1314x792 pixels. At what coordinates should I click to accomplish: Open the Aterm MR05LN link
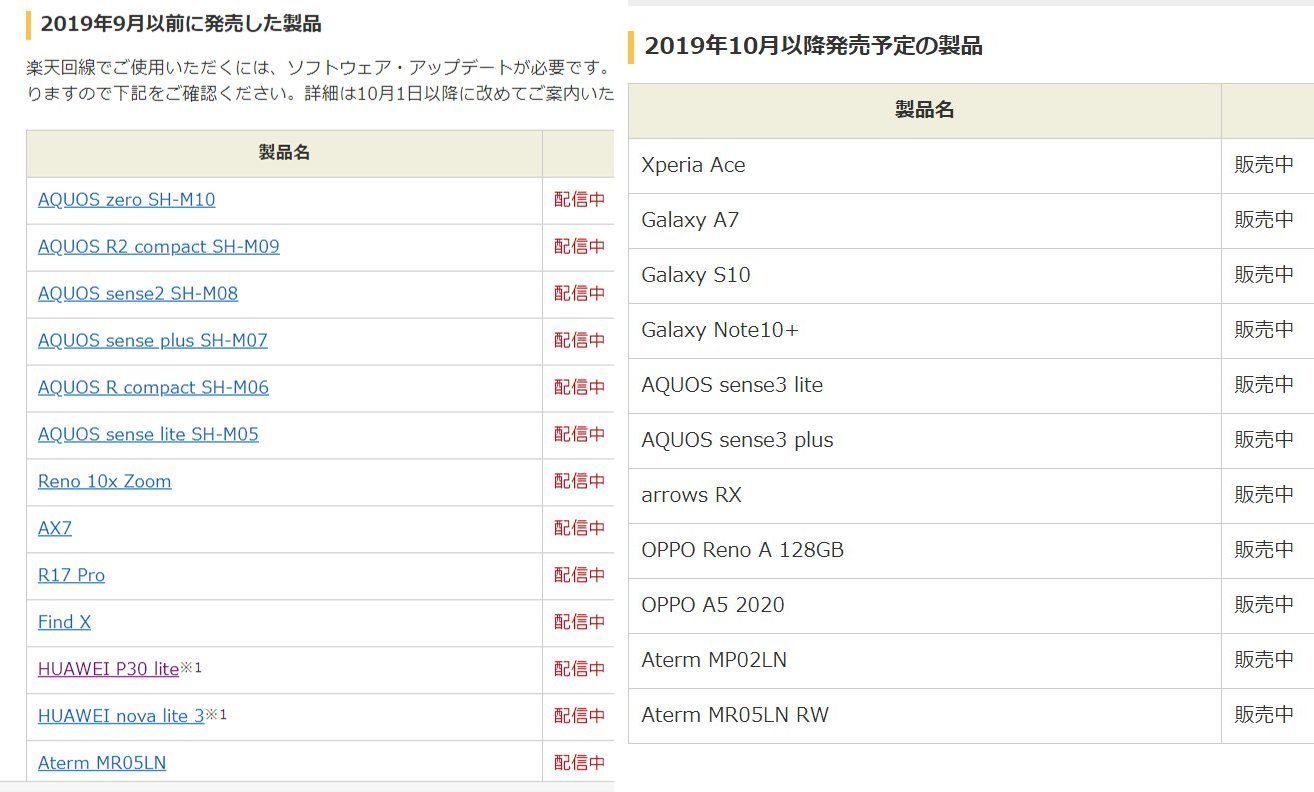pyautogui.click(x=102, y=763)
